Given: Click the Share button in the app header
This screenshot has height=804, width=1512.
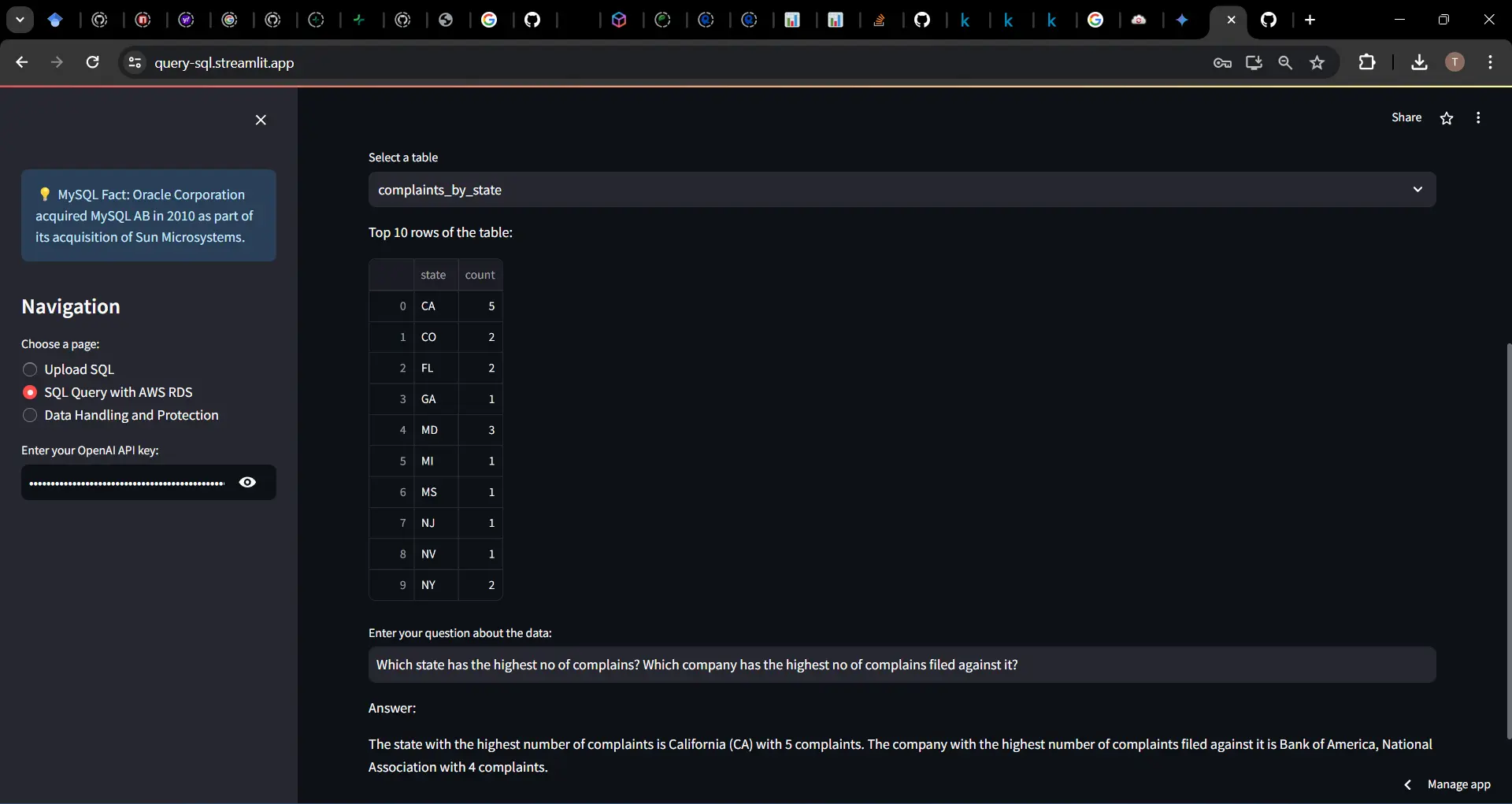Looking at the screenshot, I should point(1406,117).
